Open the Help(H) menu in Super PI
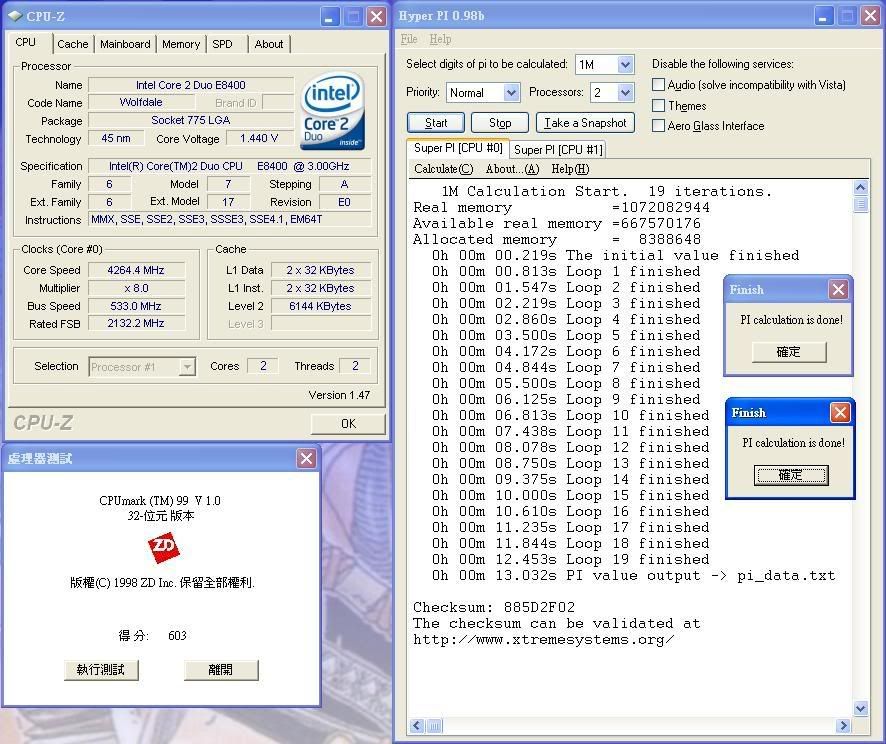Image resolution: width=886 pixels, height=744 pixels. tap(570, 169)
